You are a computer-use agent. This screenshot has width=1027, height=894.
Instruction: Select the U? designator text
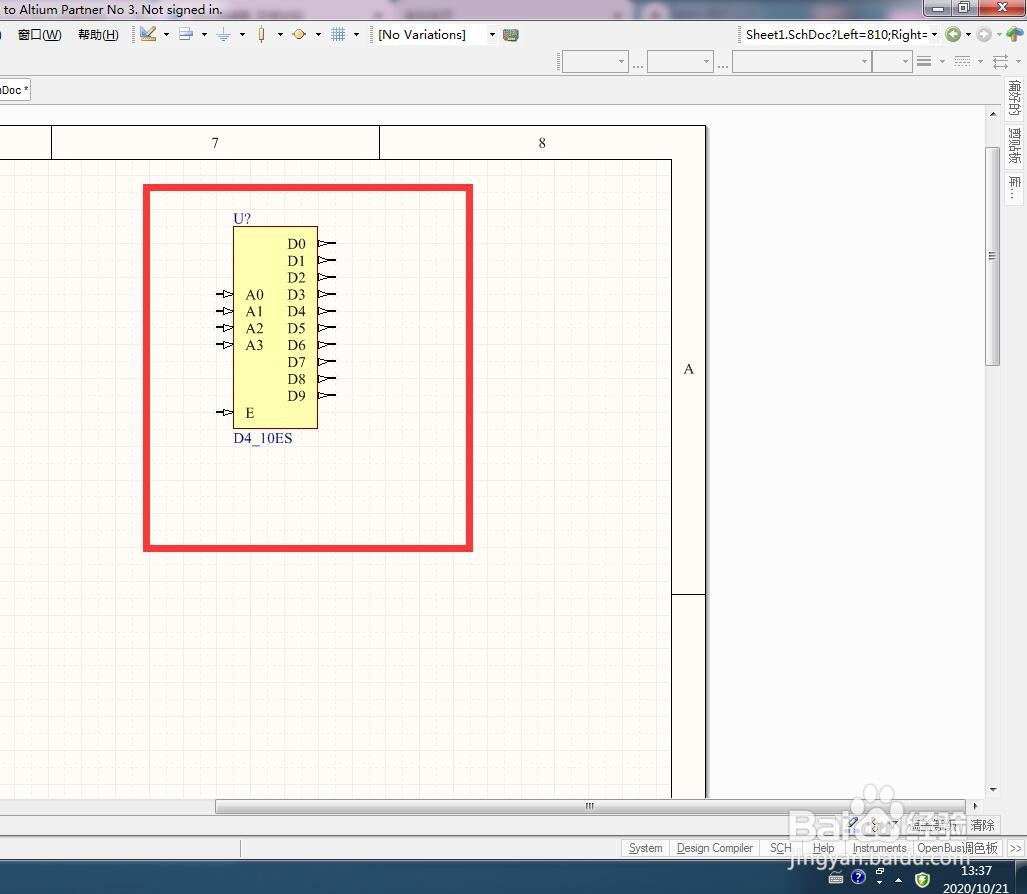pyautogui.click(x=242, y=218)
